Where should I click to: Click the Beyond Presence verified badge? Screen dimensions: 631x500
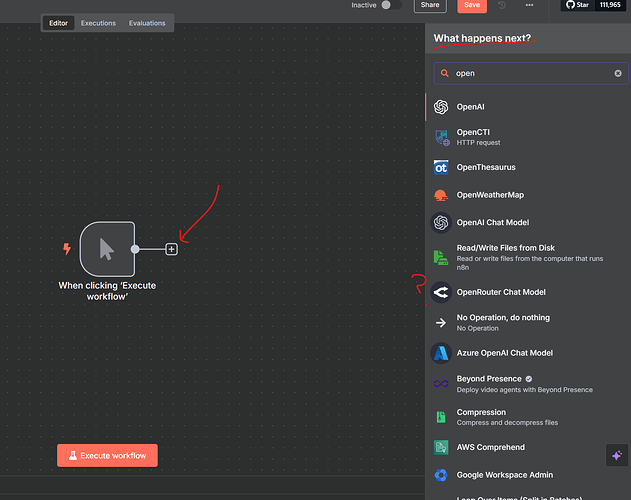529,379
